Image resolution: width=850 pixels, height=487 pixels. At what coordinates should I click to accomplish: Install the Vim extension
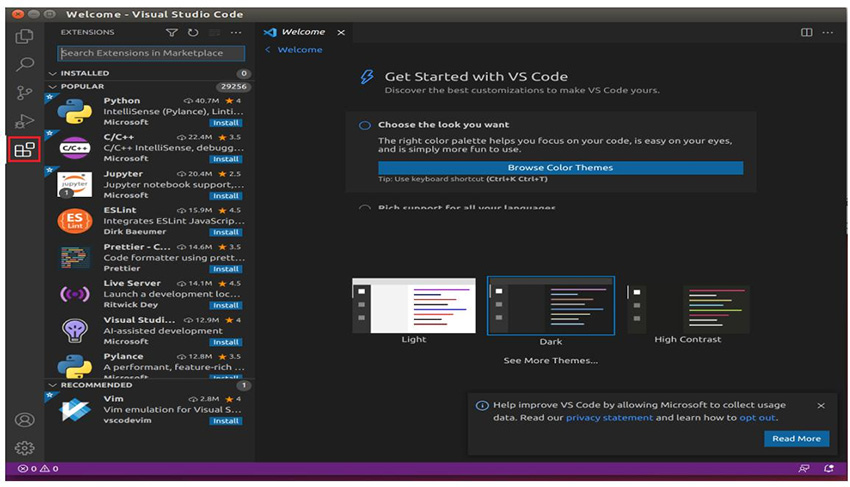(226, 421)
